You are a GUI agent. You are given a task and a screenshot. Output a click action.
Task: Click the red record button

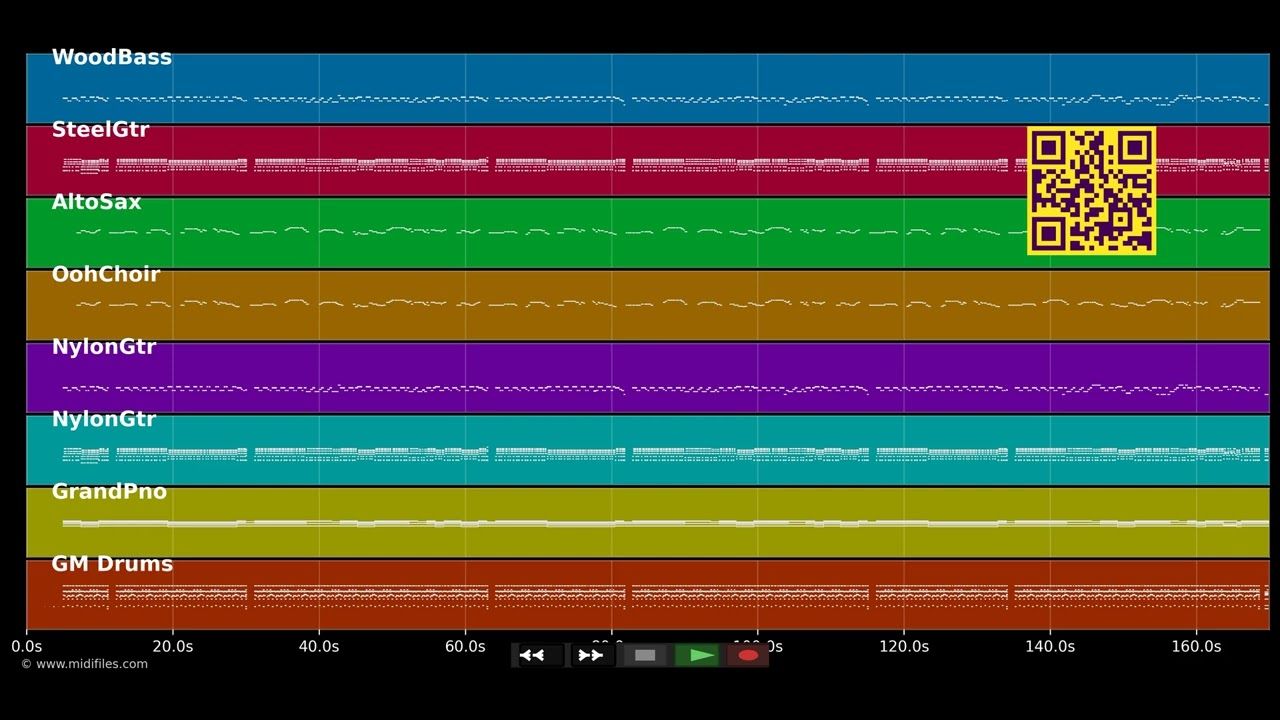coord(748,655)
